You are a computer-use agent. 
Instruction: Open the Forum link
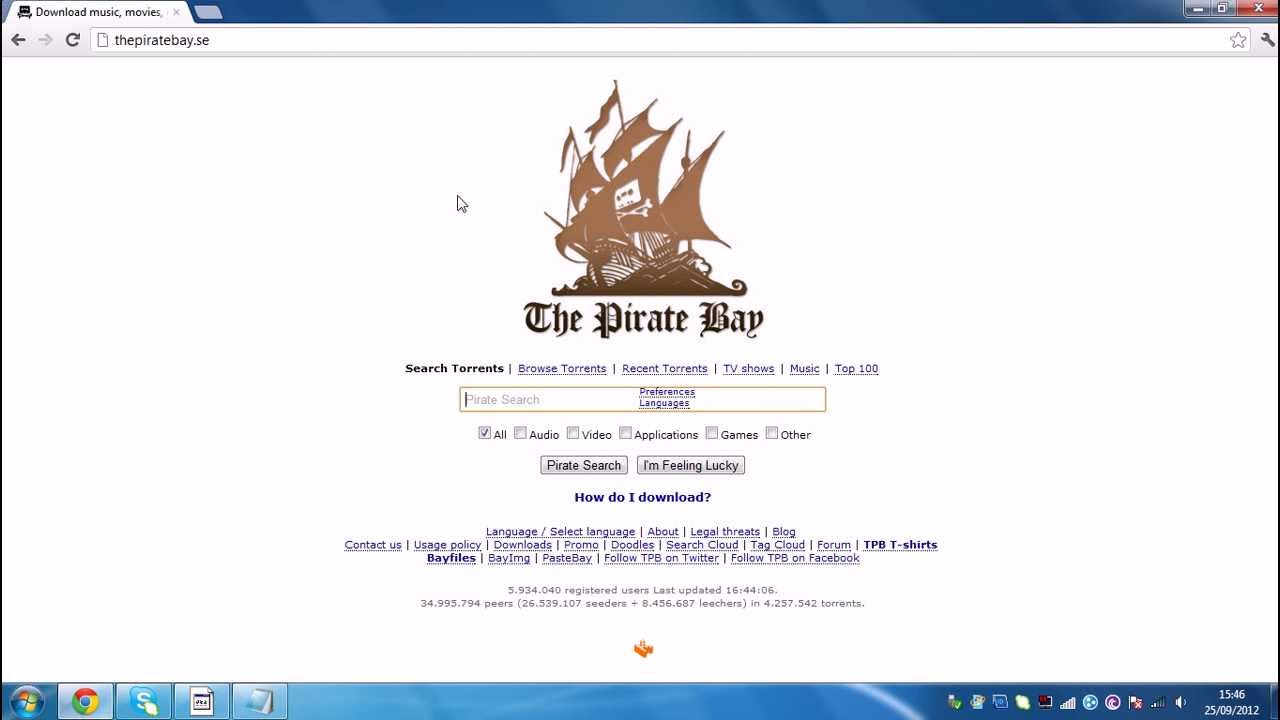(x=834, y=545)
